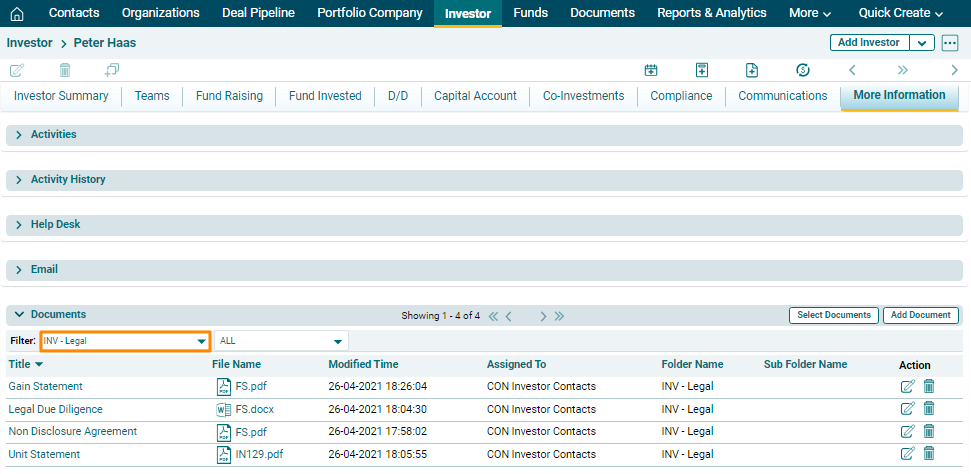Open the ALL filter dropdown
971x474 pixels.
tap(281, 341)
